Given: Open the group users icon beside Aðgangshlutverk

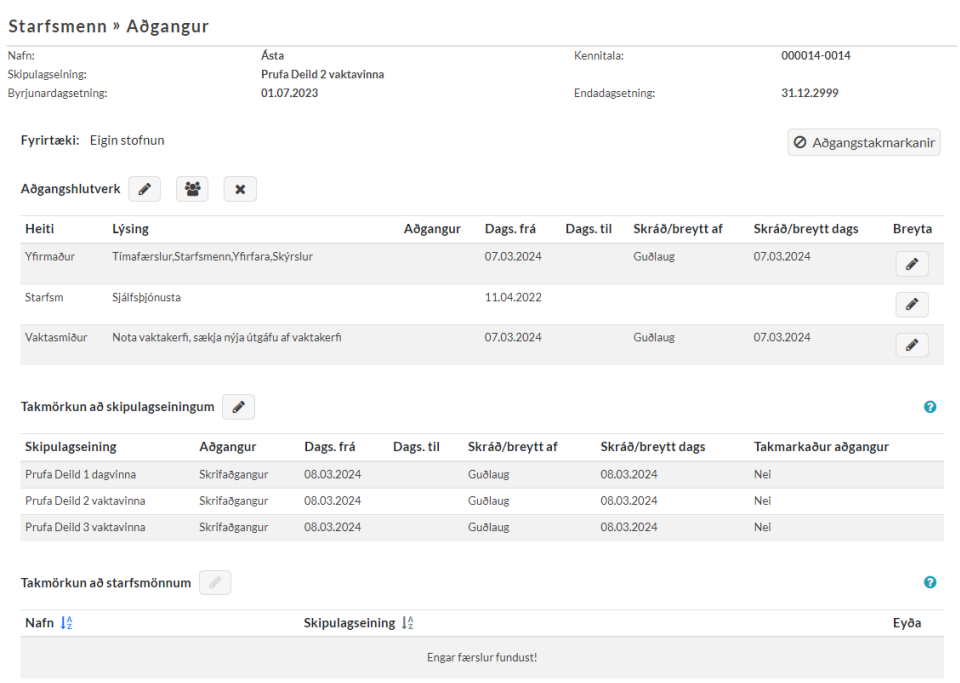Looking at the screenshot, I should [x=192, y=189].
